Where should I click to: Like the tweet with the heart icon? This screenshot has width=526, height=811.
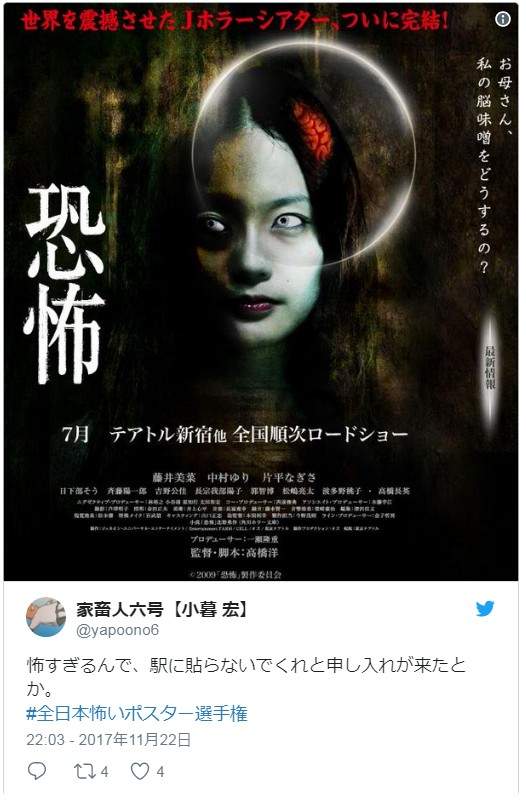(x=140, y=772)
